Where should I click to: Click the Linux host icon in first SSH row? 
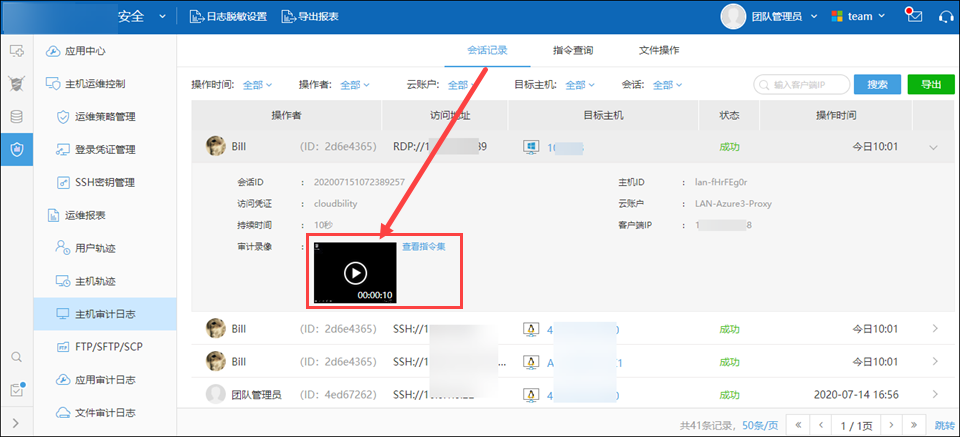531,329
